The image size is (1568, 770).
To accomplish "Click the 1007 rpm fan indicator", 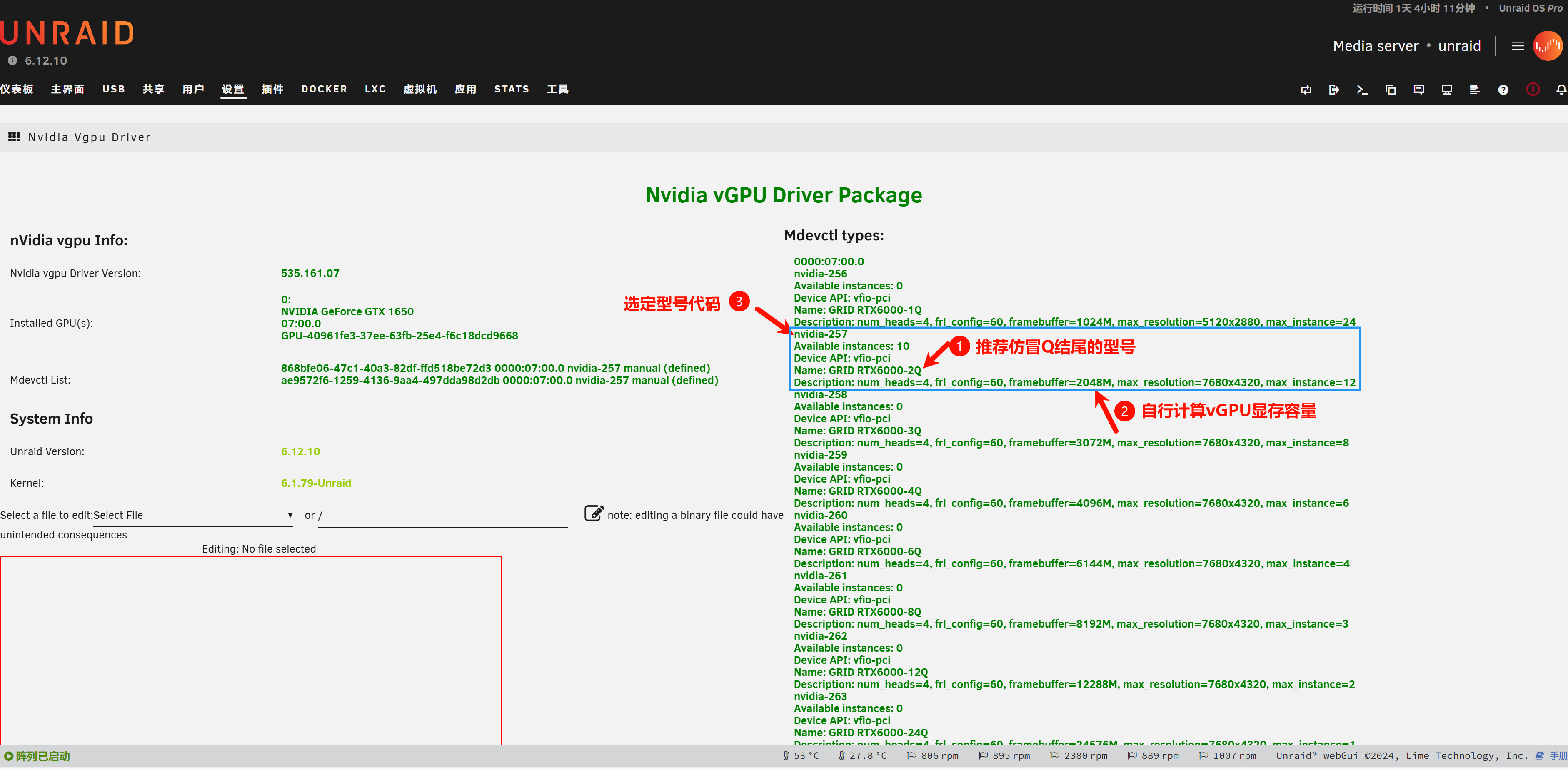I will click(x=1228, y=755).
